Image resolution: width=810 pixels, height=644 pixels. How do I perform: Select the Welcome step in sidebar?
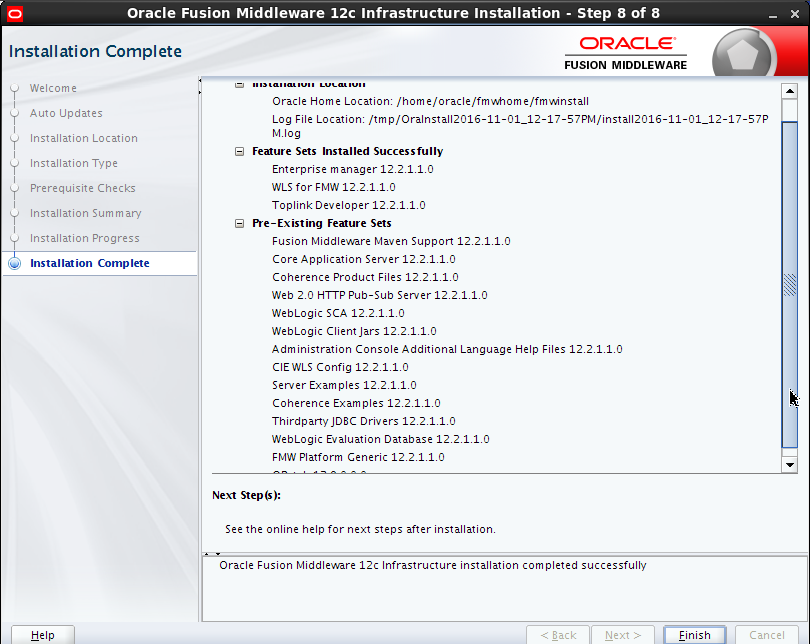pos(53,88)
